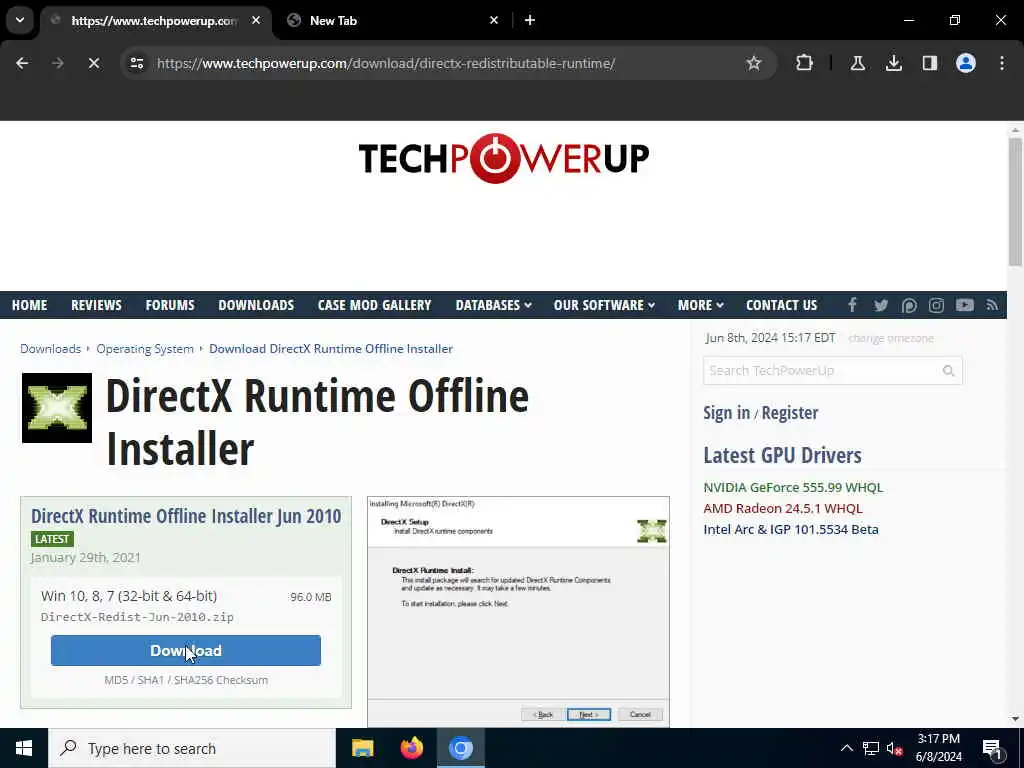The height and width of the screenshot is (768, 1024).
Task: Click the Register link
Action: (790, 413)
